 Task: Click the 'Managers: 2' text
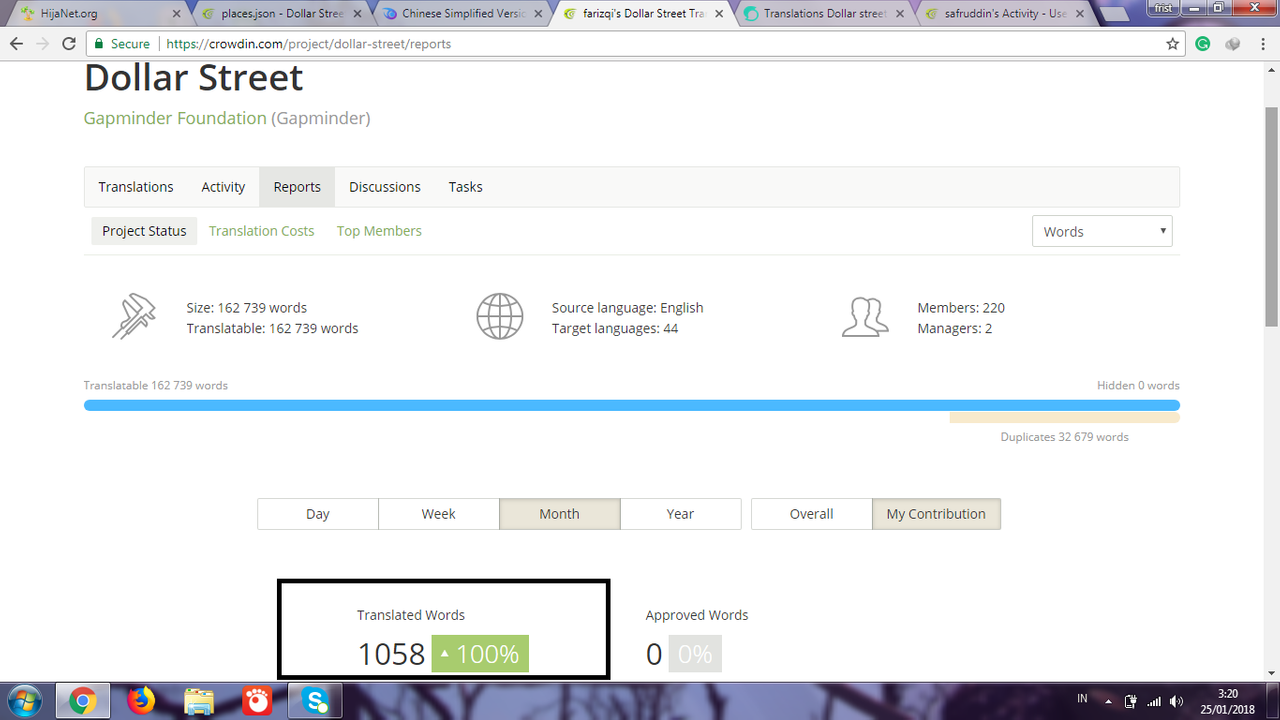pos(955,328)
